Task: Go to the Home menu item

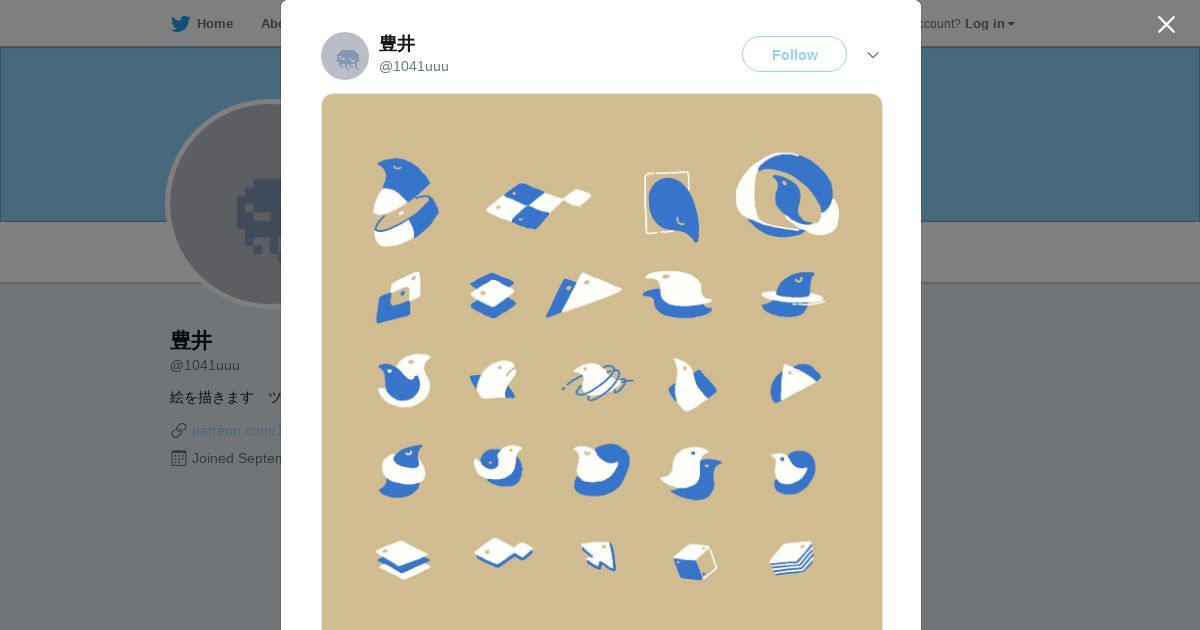Action: (214, 24)
